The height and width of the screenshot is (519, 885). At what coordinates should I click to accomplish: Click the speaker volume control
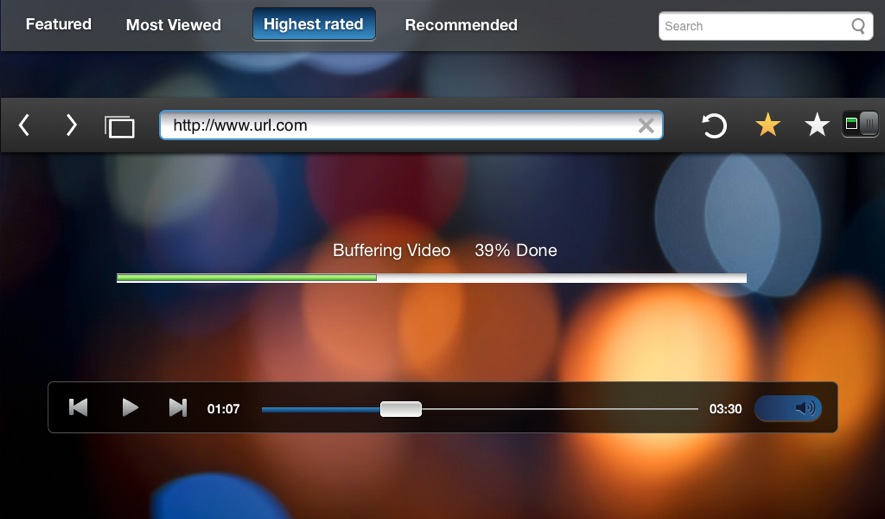(x=788, y=408)
